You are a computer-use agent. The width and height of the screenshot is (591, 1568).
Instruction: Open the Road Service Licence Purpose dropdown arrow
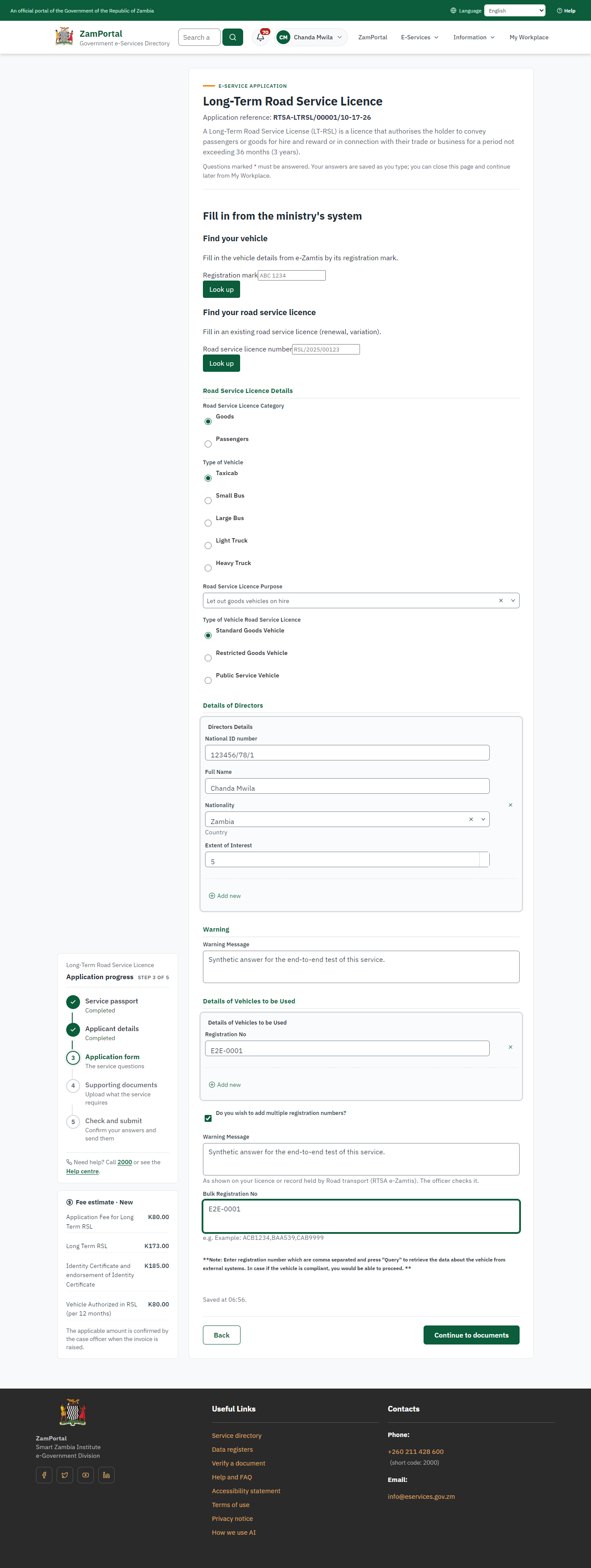click(513, 601)
